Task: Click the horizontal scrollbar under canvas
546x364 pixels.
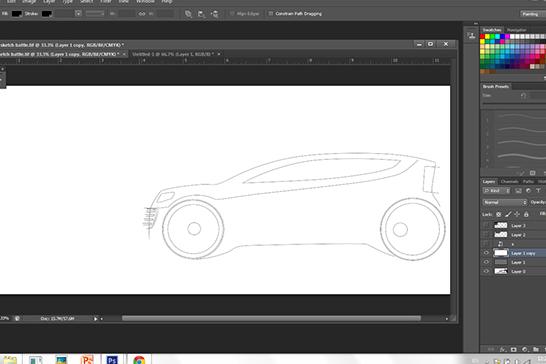Action: [x=271, y=318]
